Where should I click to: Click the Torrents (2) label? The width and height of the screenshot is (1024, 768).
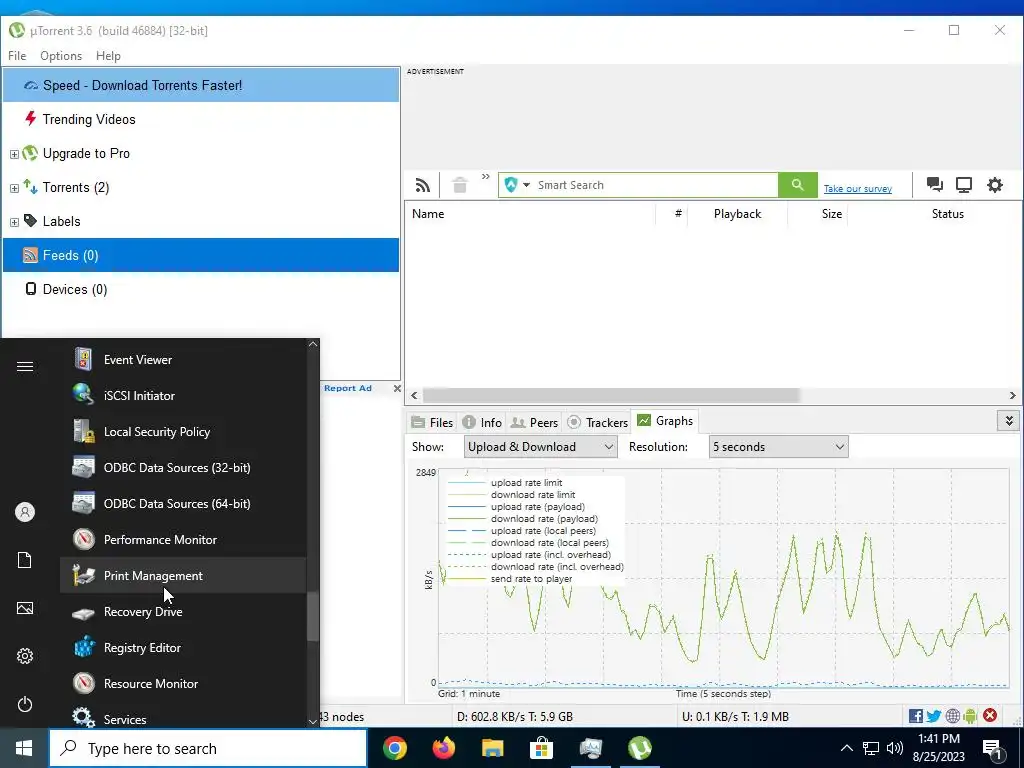[x=76, y=187]
